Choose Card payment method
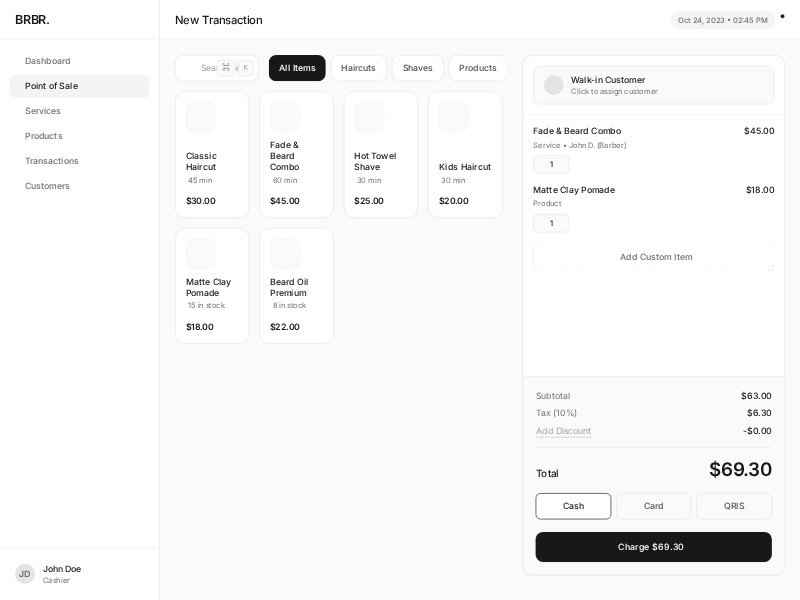Viewport: 800px width, 600px height. 653,506
